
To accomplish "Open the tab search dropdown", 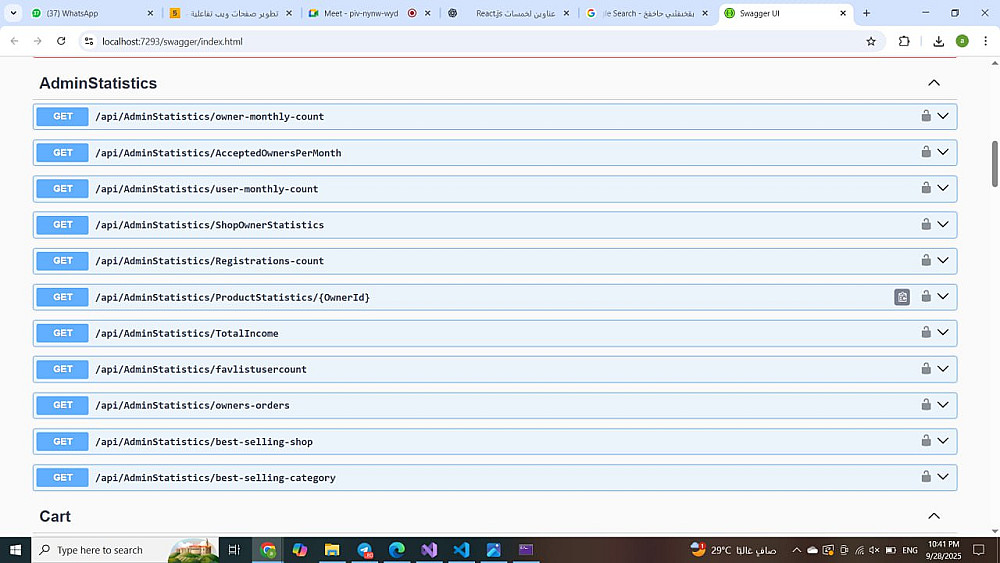I will coord(13,13).
